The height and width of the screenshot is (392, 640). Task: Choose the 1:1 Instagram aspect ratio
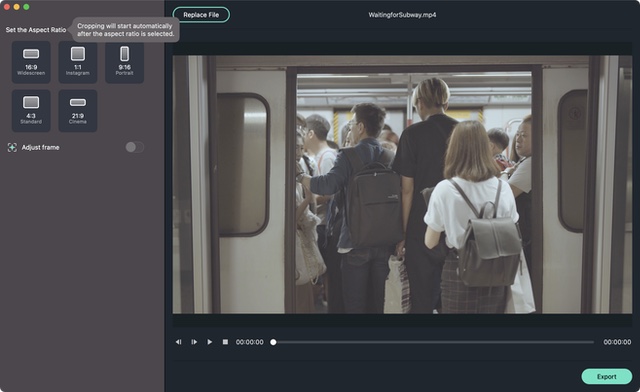pyautogui.click(x=78, y=62)
